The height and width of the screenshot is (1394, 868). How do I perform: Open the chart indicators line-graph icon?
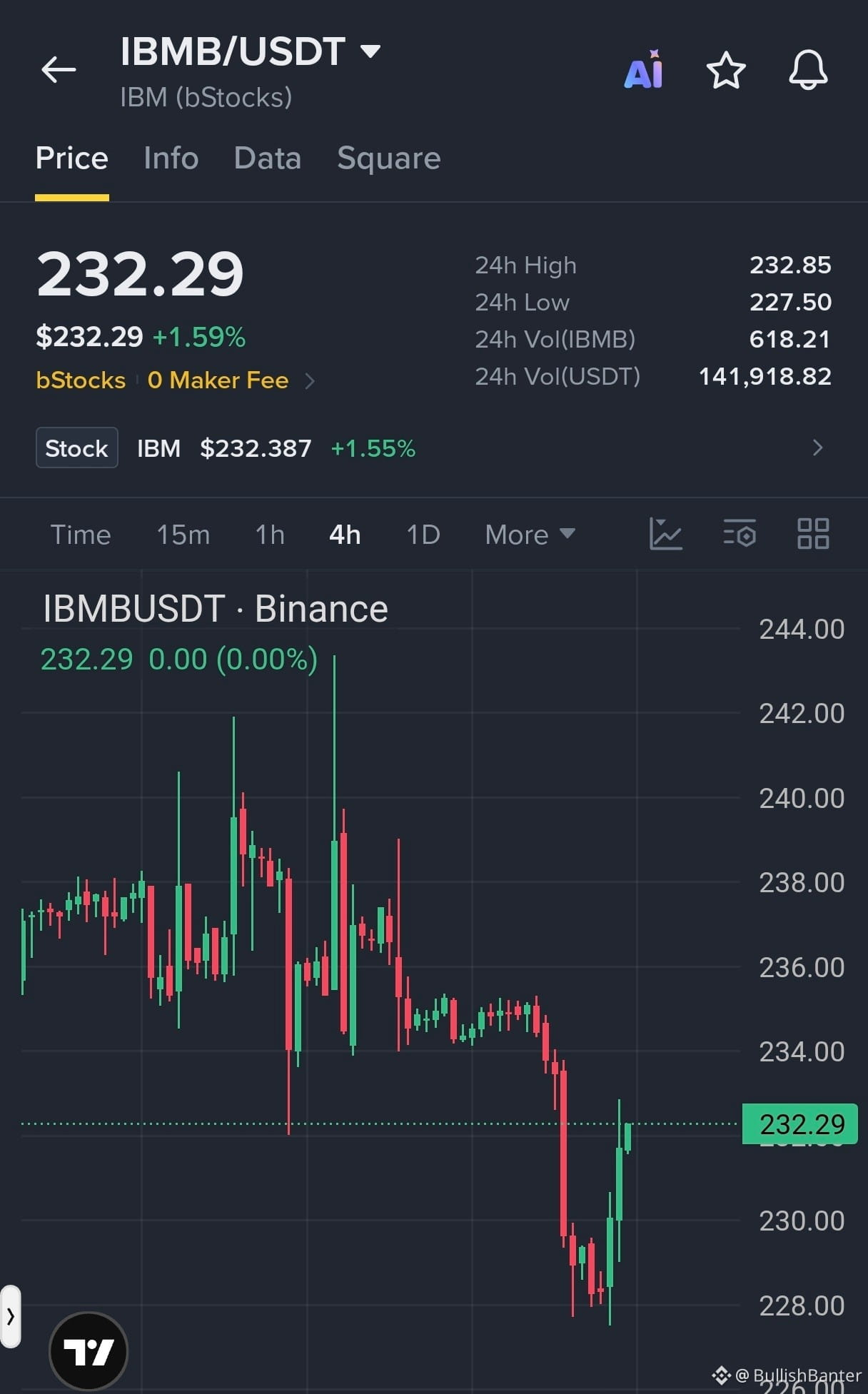tap(665, 534)
